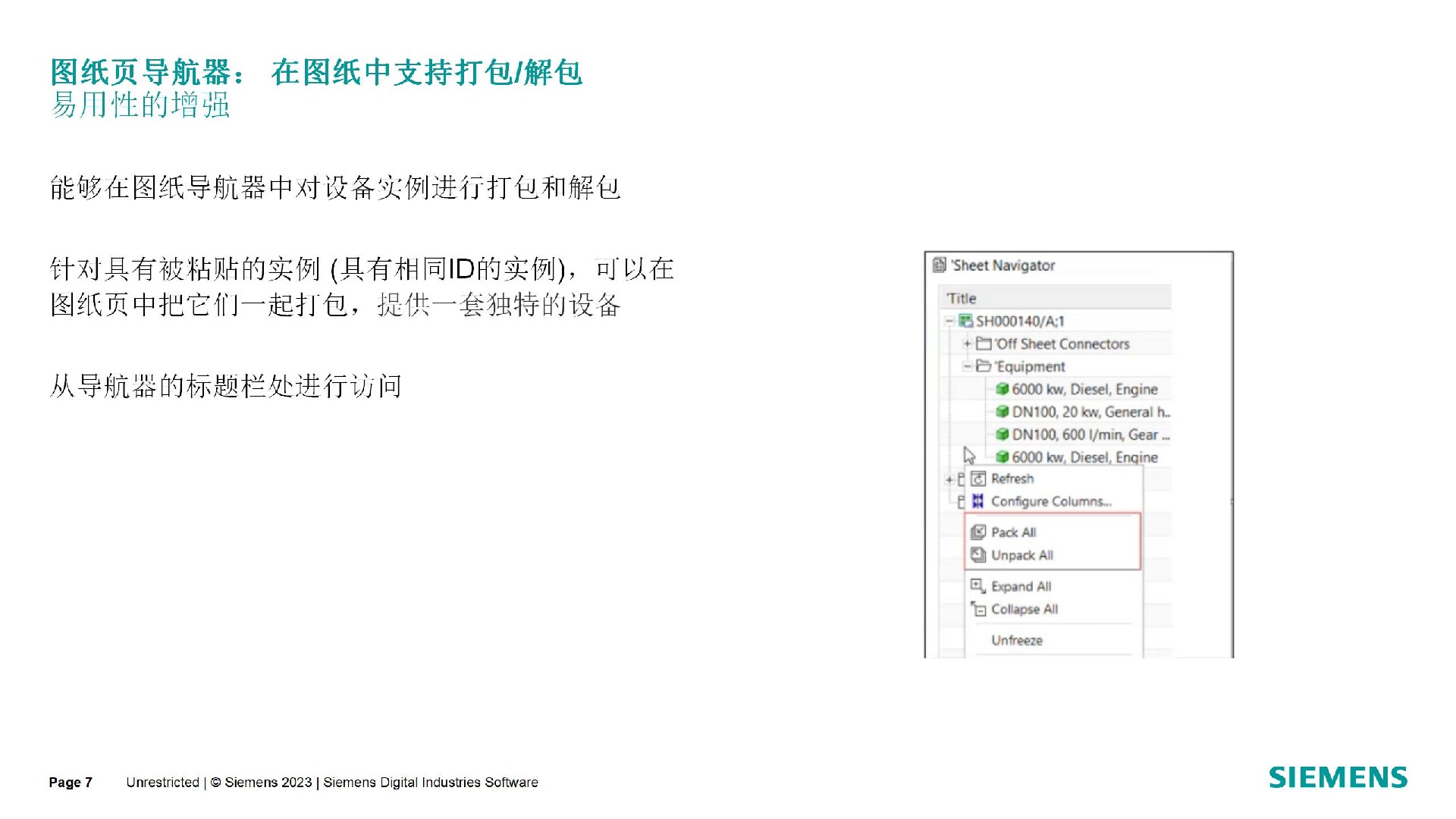Click the Refresh menu icon
The image size is (1456, 819).
click(x=978, y=479)
